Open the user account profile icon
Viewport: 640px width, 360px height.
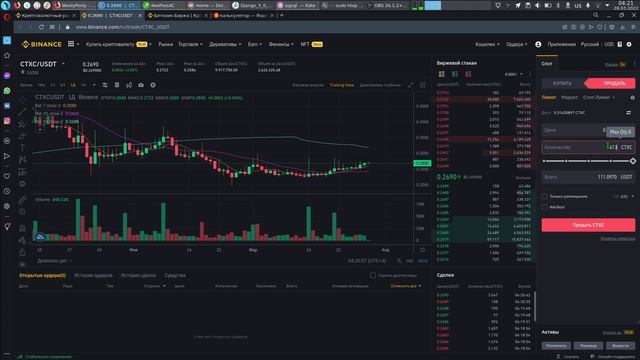[538, 44]
